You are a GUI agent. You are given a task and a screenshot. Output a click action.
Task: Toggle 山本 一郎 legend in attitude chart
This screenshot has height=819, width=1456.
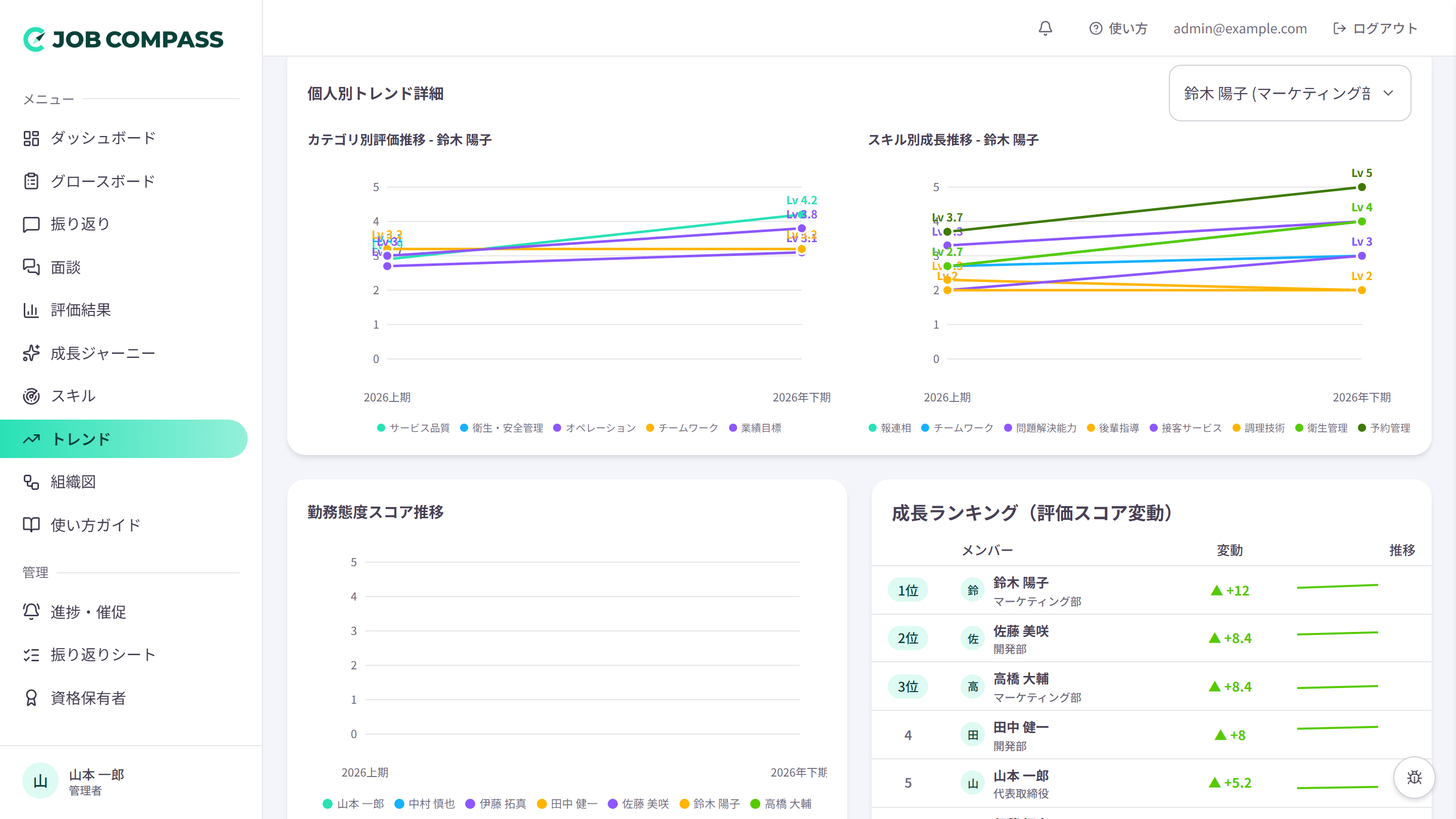point(353,804)
